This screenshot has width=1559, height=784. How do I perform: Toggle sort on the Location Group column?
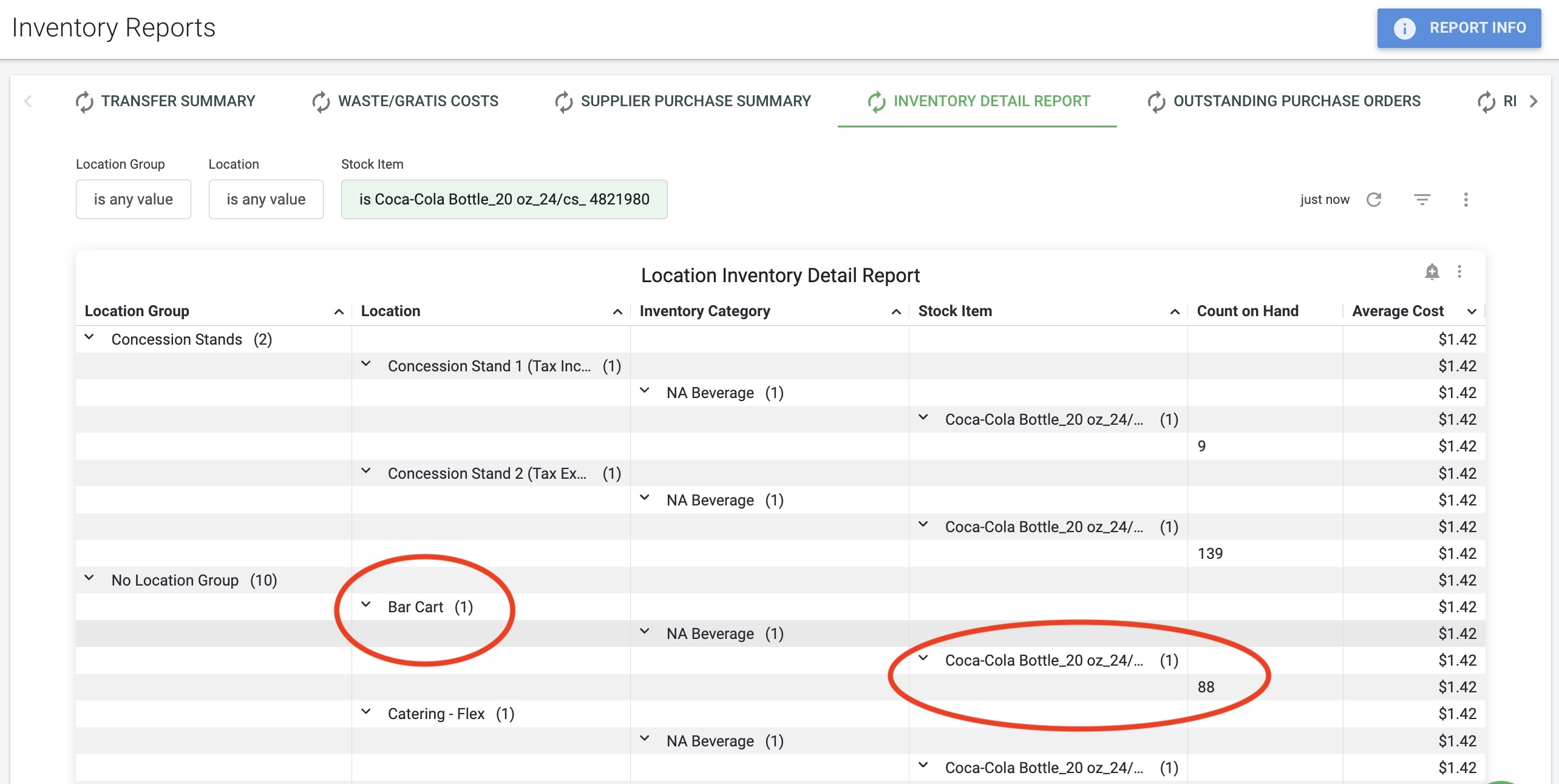(338, 311)
